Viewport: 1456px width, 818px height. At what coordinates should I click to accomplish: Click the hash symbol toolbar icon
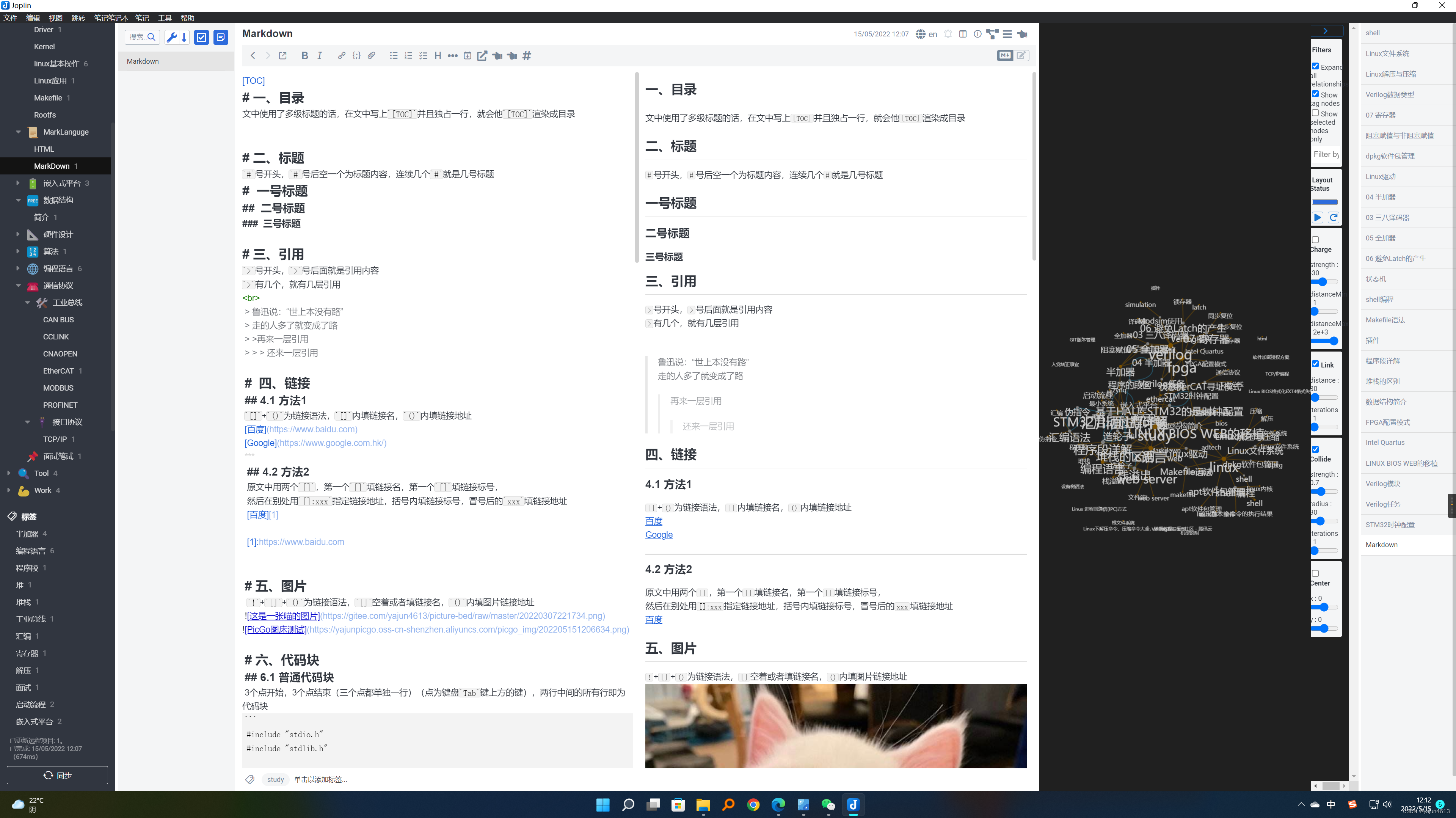coord(527,55)
